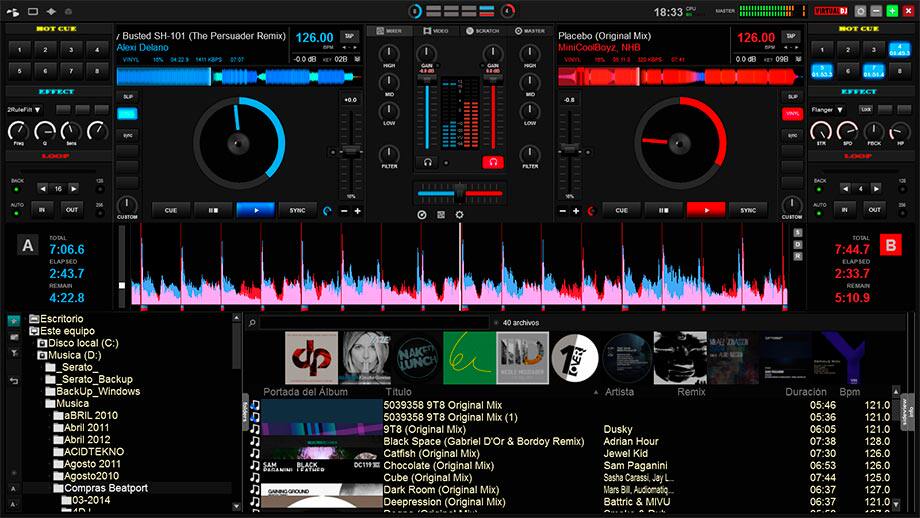Screen dimensions: 920x518
Task: Sort tracks by Artista column header
Action: click(619, 392)
